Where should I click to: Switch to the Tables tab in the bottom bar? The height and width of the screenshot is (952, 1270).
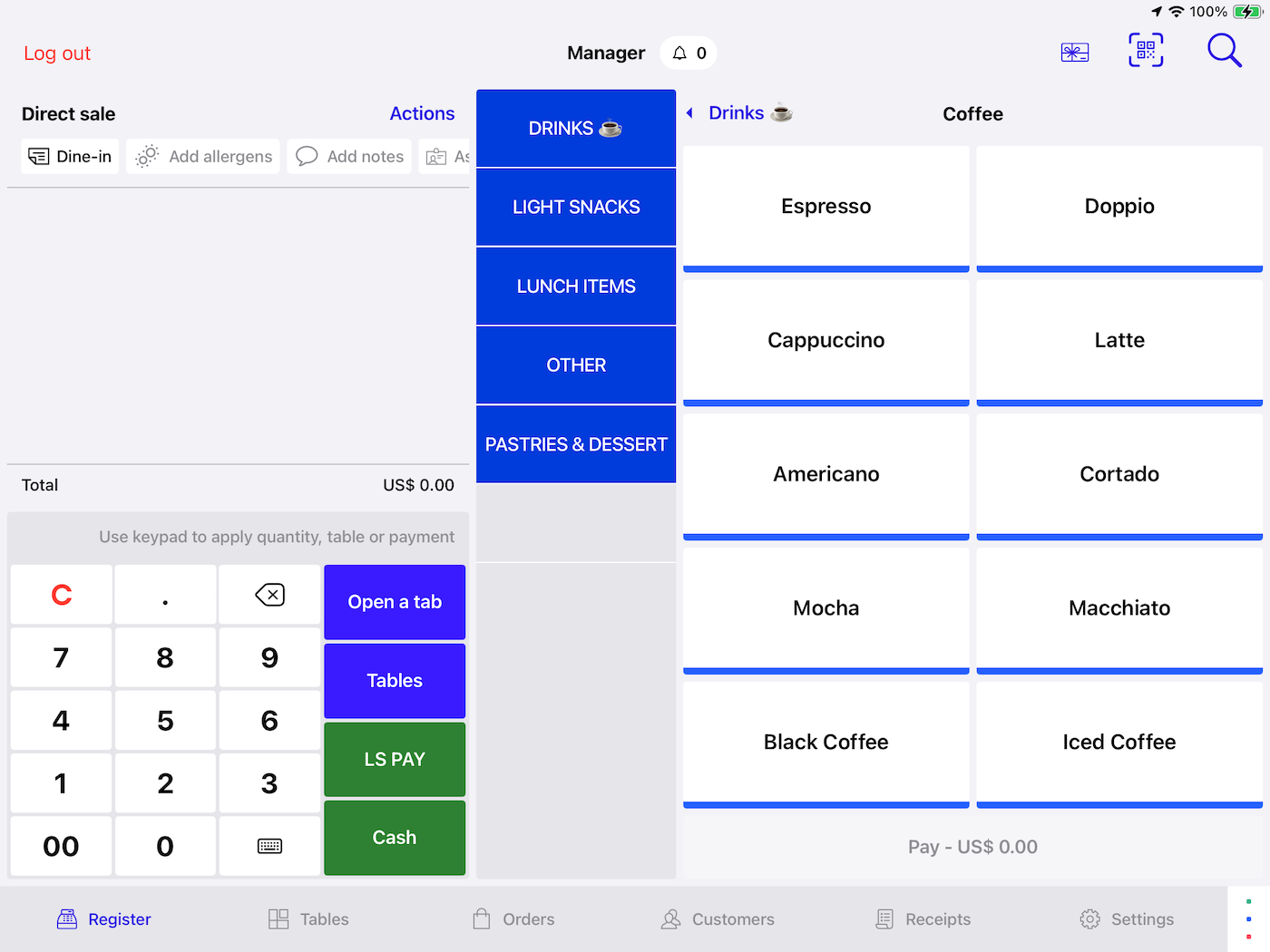click(308, 919)
